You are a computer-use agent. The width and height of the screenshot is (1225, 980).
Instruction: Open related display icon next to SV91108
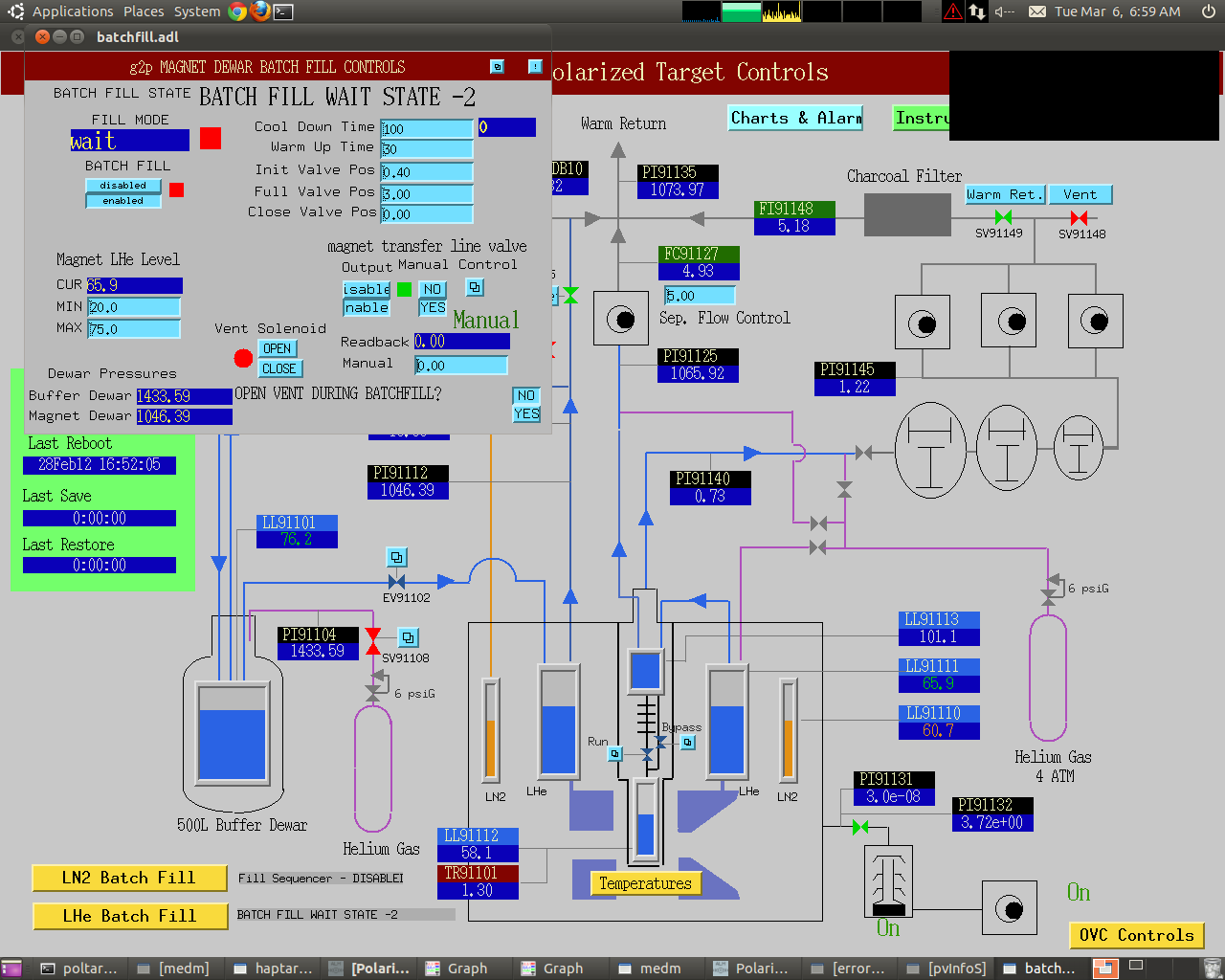click(409, 637)
